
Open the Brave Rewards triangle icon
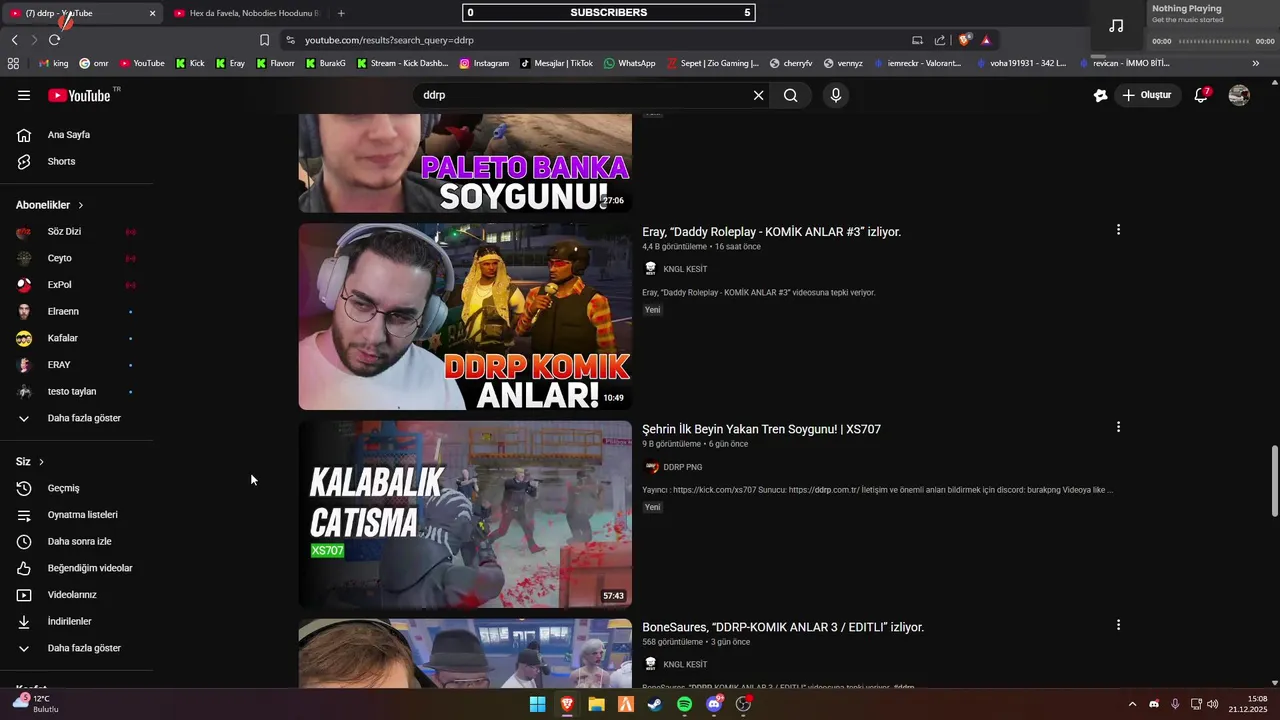(x=986, y=40)
